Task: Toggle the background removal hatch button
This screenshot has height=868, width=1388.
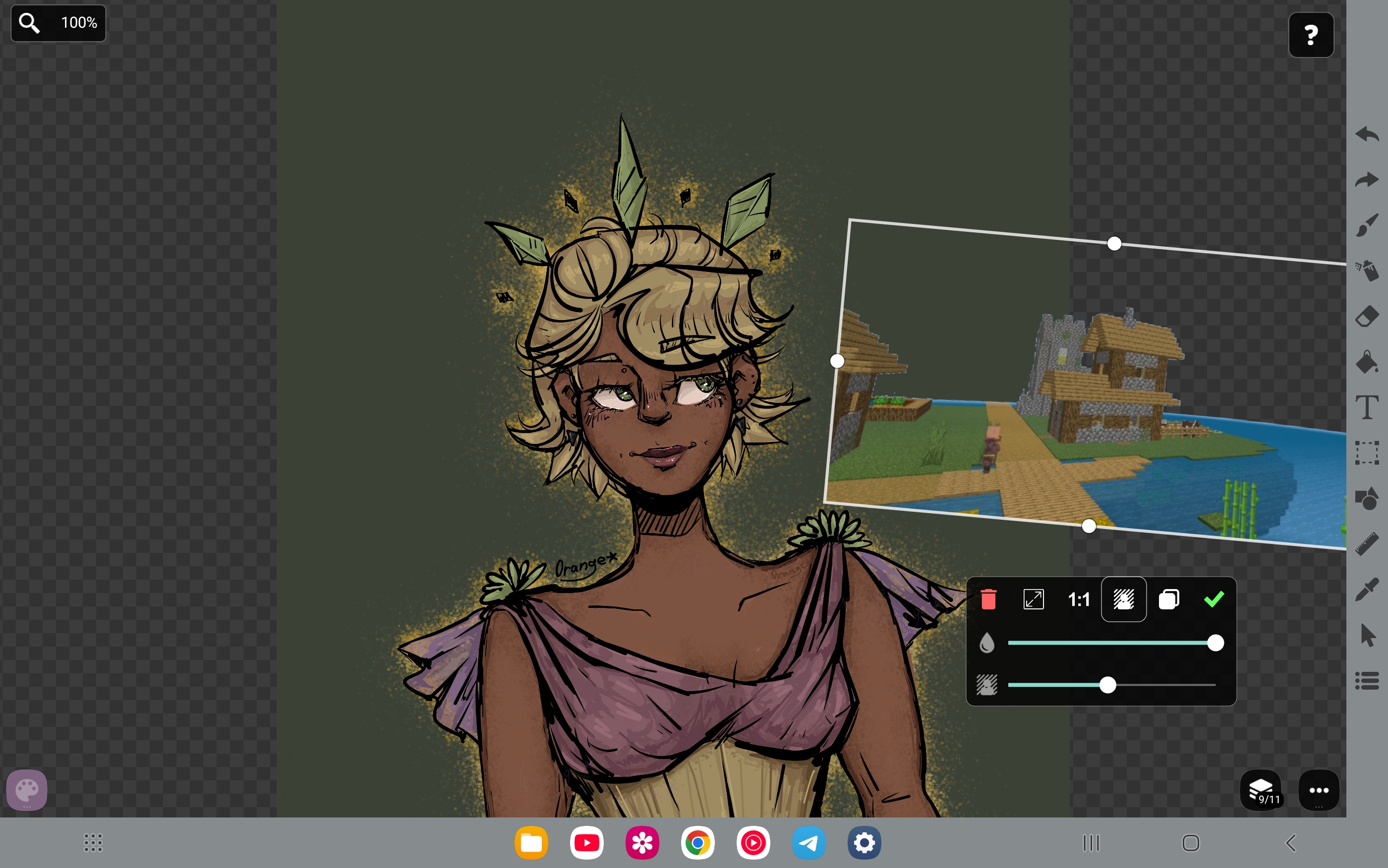Action: 1124,599
